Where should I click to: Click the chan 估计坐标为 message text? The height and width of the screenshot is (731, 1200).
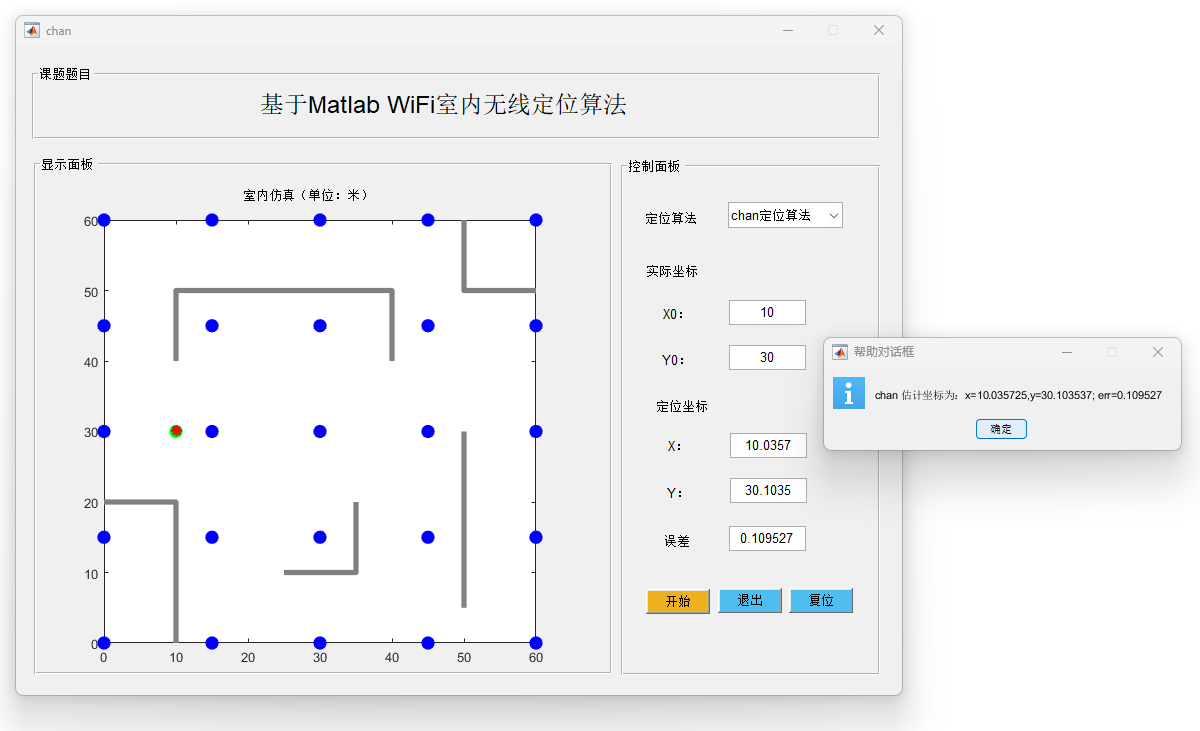coord(1018,396)
